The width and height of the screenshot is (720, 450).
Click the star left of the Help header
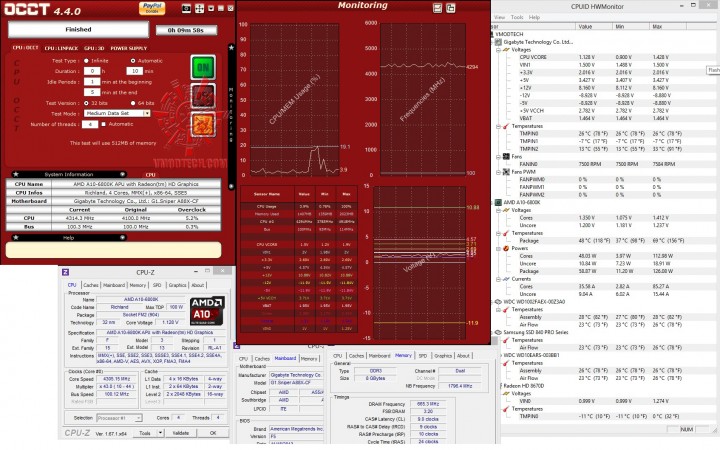click(x=16, y=237)
